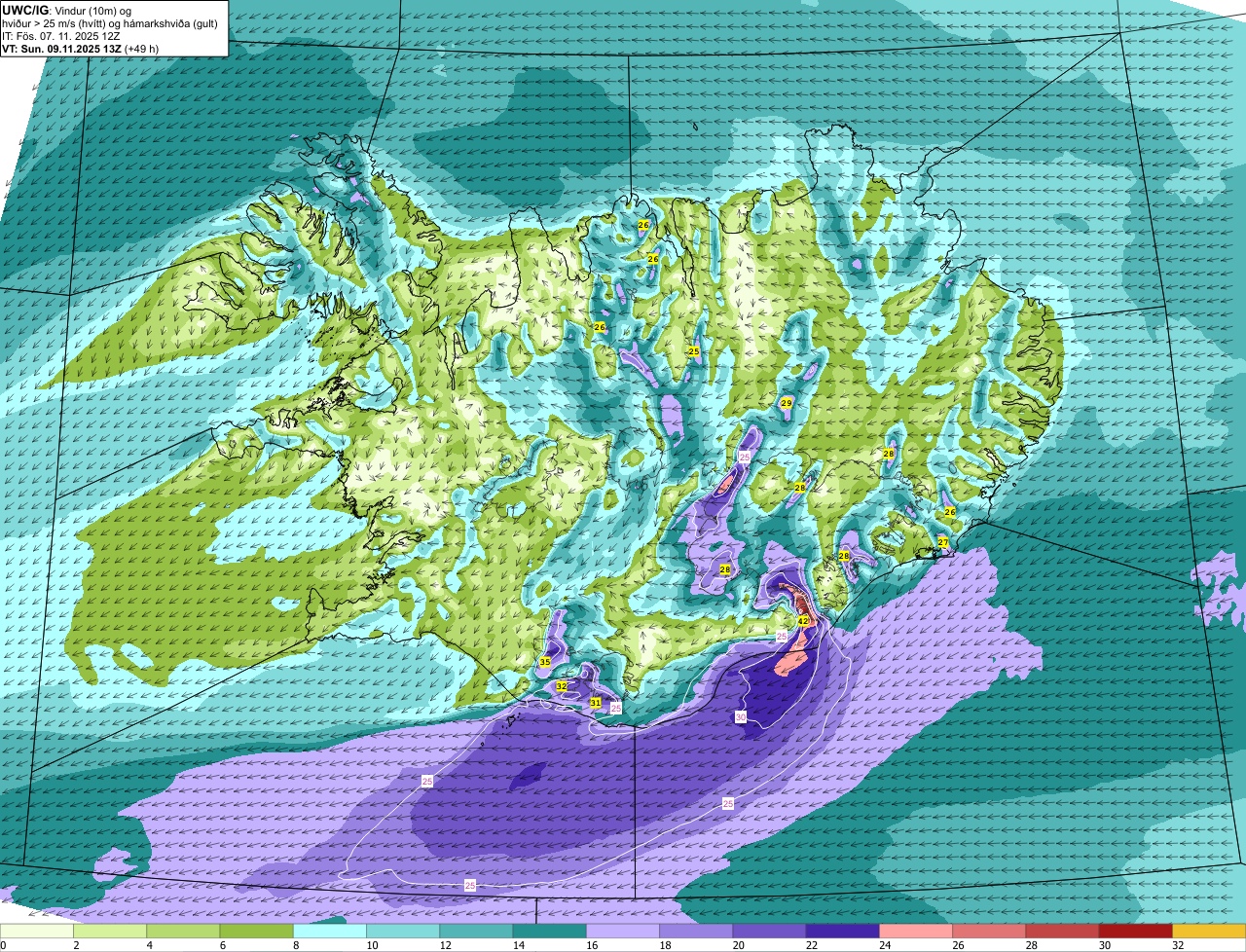Select the 2–4 m/s light green legend swatch
Viewport: 1246px width, 952px height.
[x=110, y=931]
